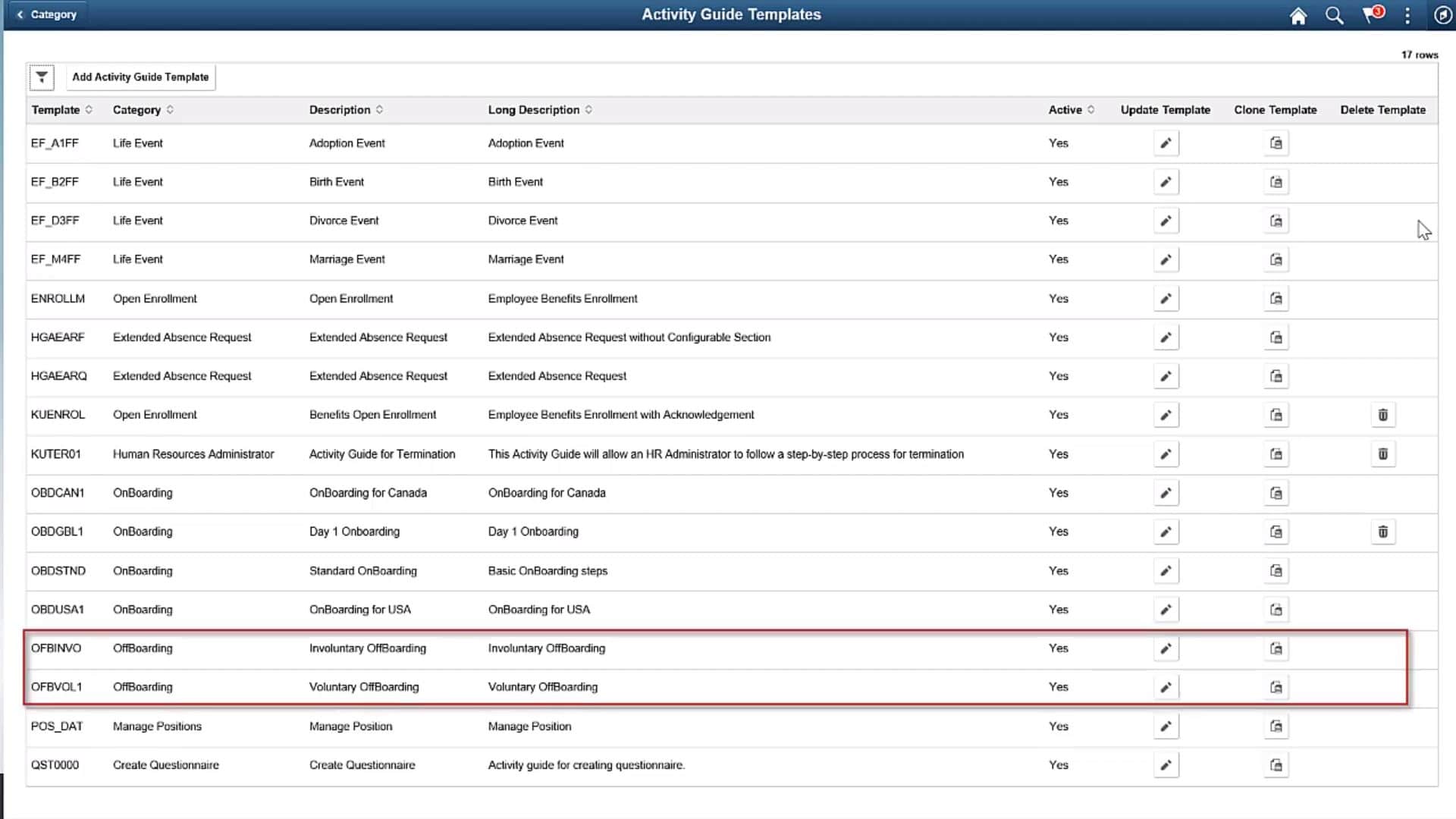Sort by Long Description column arrows
Image resolution: width=1456 pixels, height=819 pixels.
click(x=591, y=109)
